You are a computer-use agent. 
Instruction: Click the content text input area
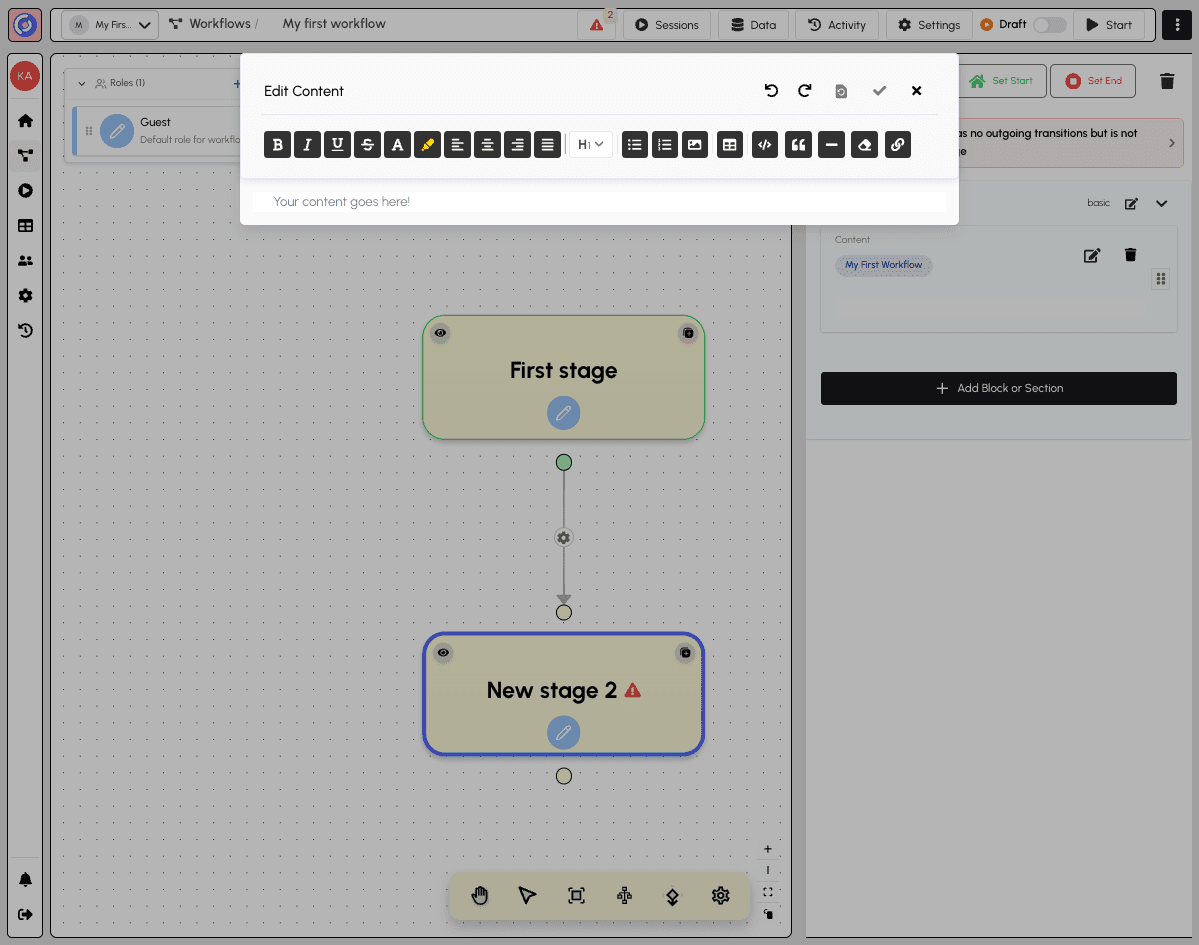[x=598, y=202]
